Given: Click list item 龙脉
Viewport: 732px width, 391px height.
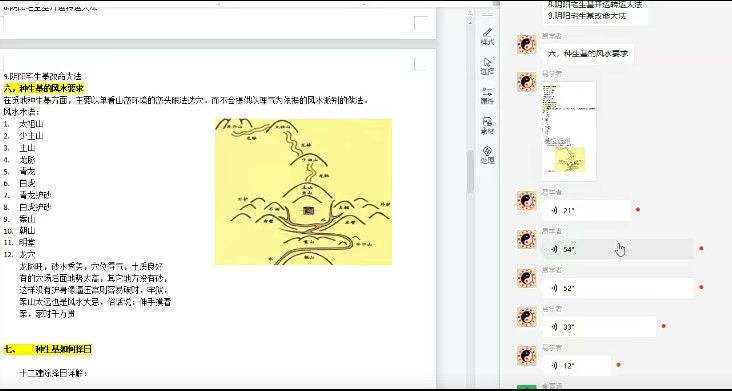Looking at the screenshot, I should (27, 160).
